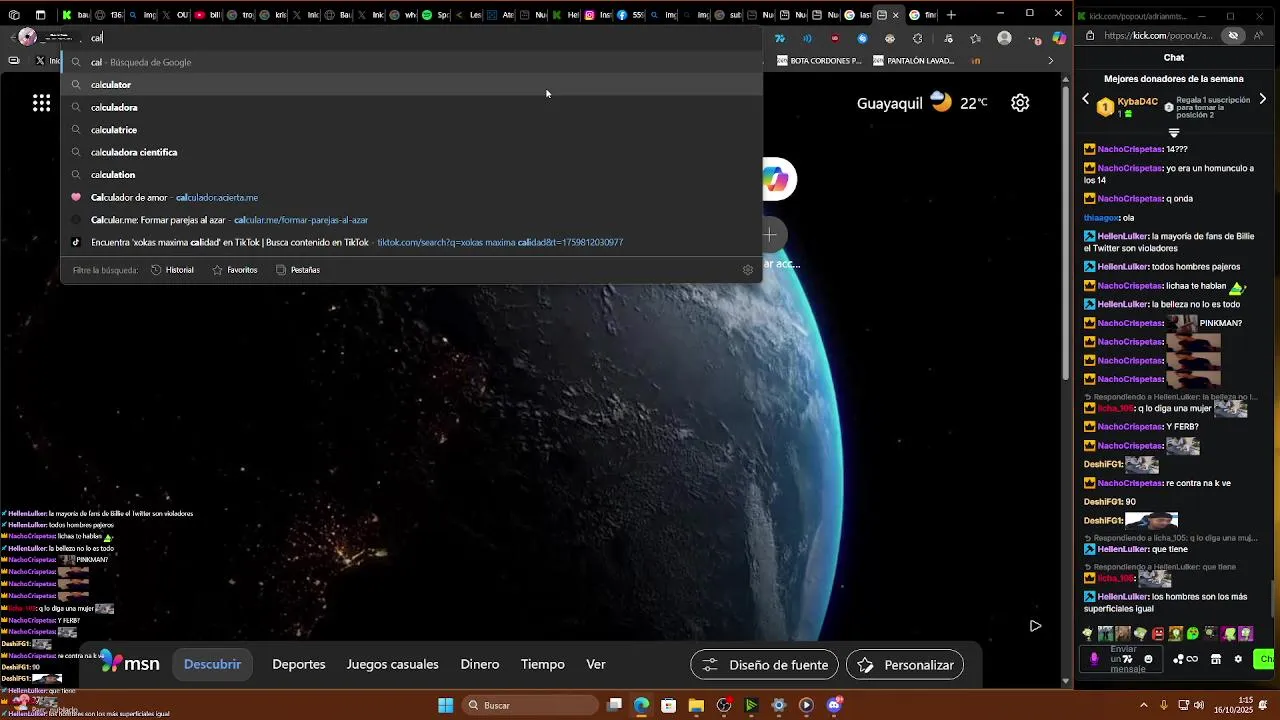The image size is (1280, 720).
Task: Click tracking prevention eye icon in Kick window
Action: (x=1233, y=35)
